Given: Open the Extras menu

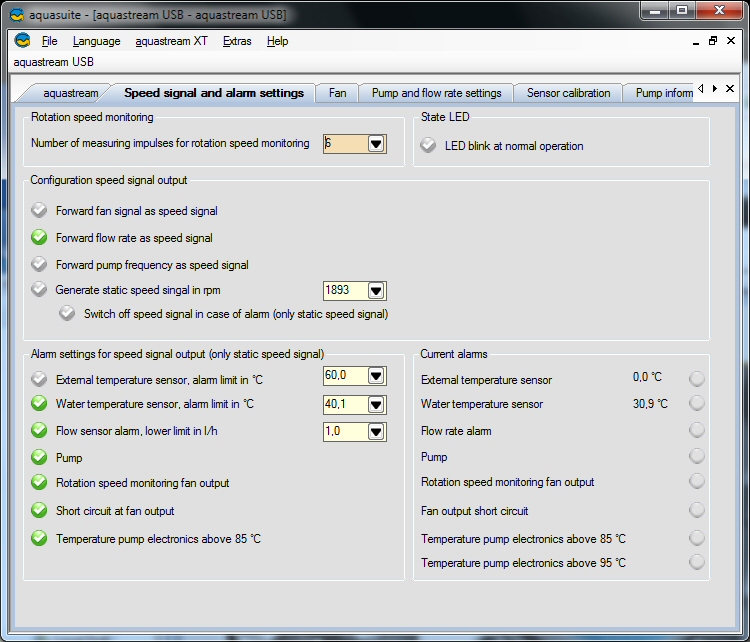Looking at the screenshot, I should [237, 41].
